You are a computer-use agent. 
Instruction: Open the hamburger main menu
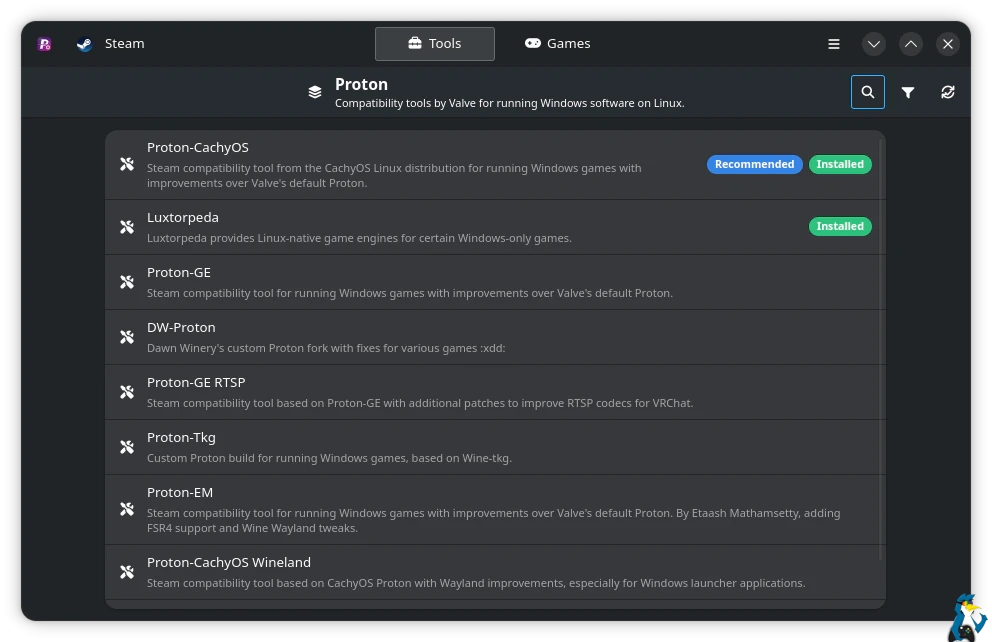(834, 44)
